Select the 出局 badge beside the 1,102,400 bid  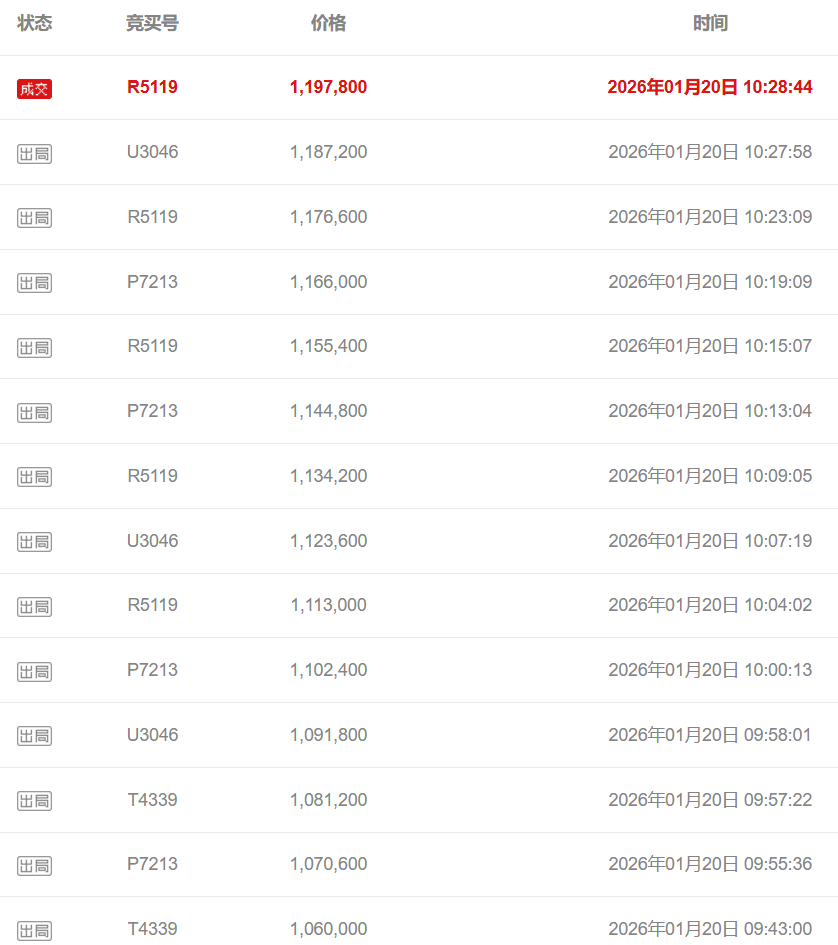tap(34, 671)
